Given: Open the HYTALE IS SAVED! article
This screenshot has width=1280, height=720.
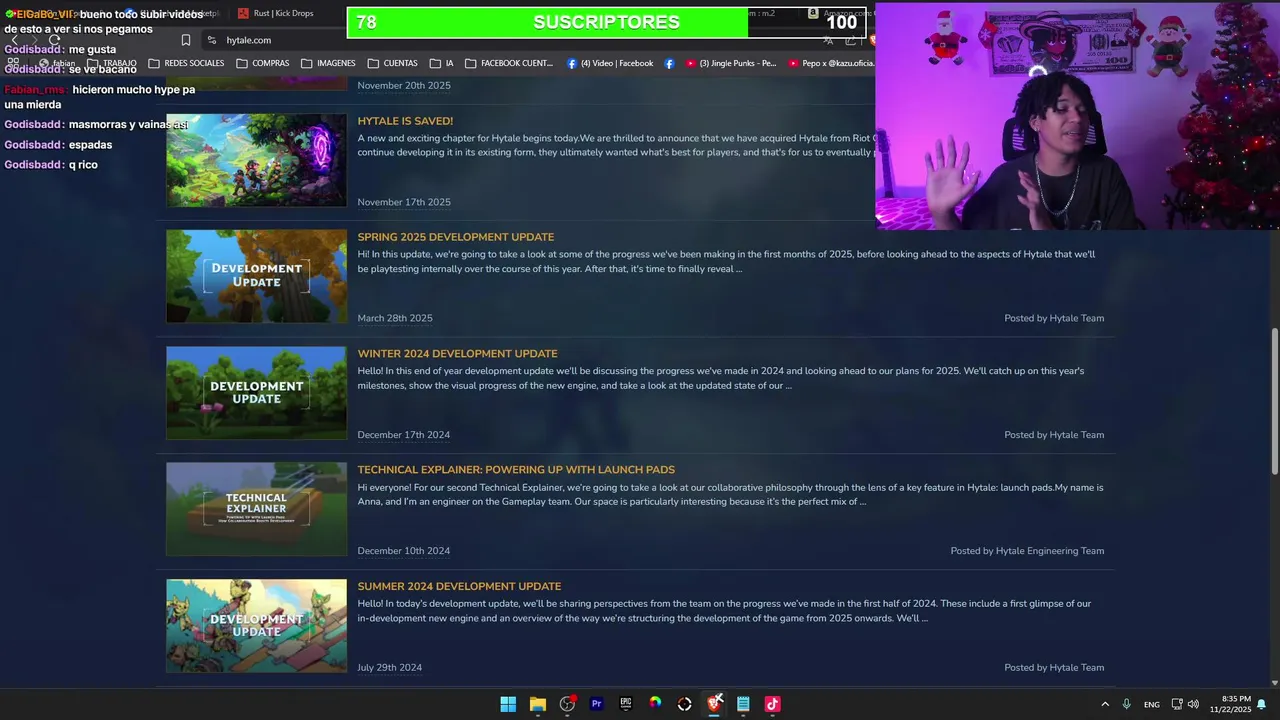Looking at the screenshot, I should 405,121.
